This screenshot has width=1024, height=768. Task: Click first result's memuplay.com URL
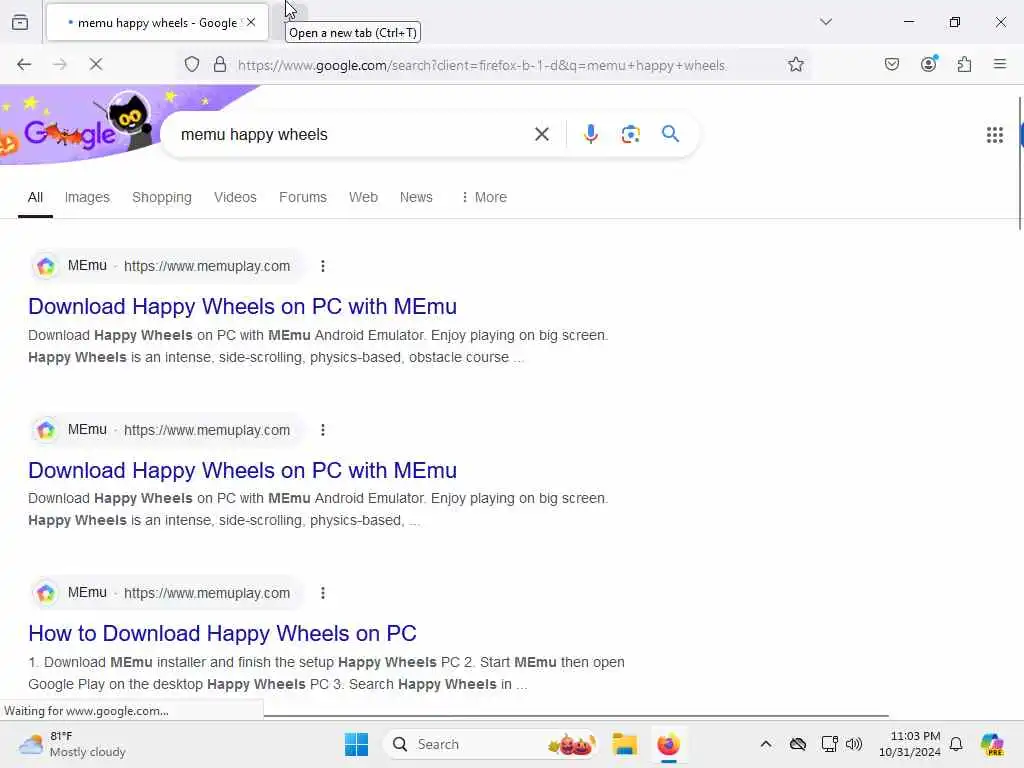tap(207, 266)
